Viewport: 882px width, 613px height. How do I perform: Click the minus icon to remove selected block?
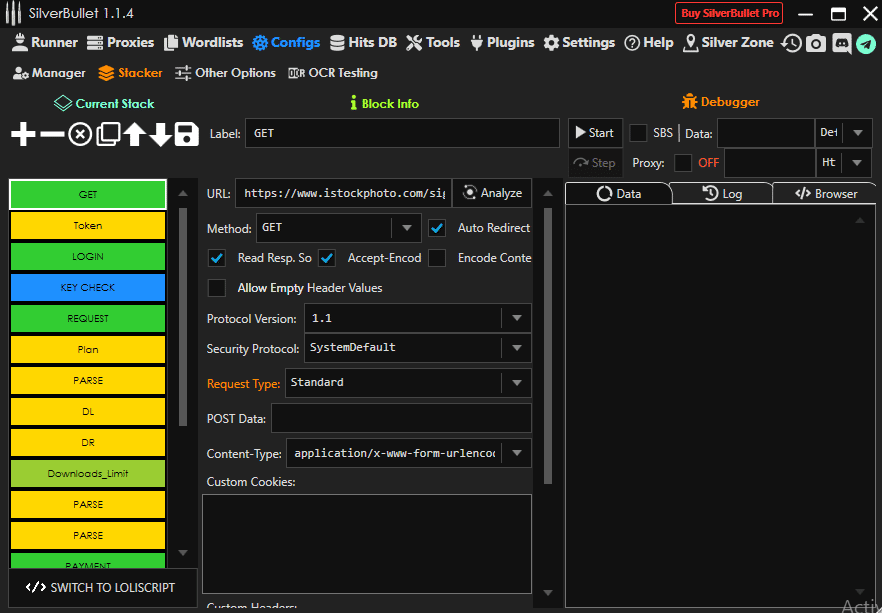(52, 134)
